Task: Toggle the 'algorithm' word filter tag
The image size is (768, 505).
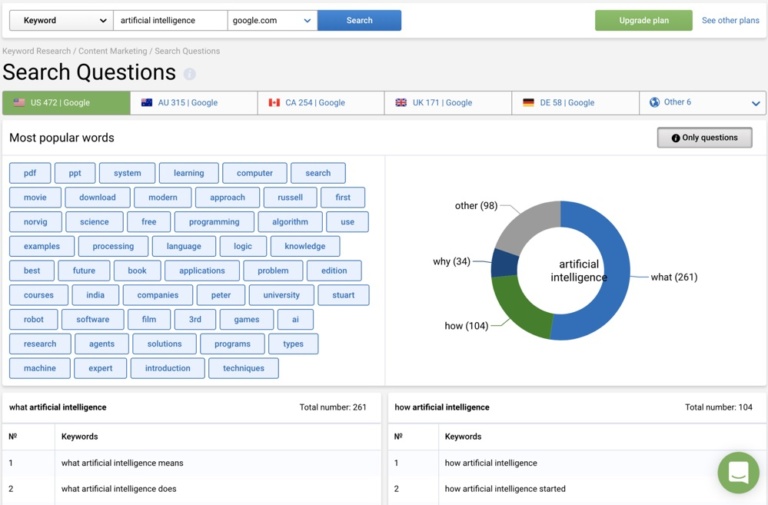Action: coord(290,222)
